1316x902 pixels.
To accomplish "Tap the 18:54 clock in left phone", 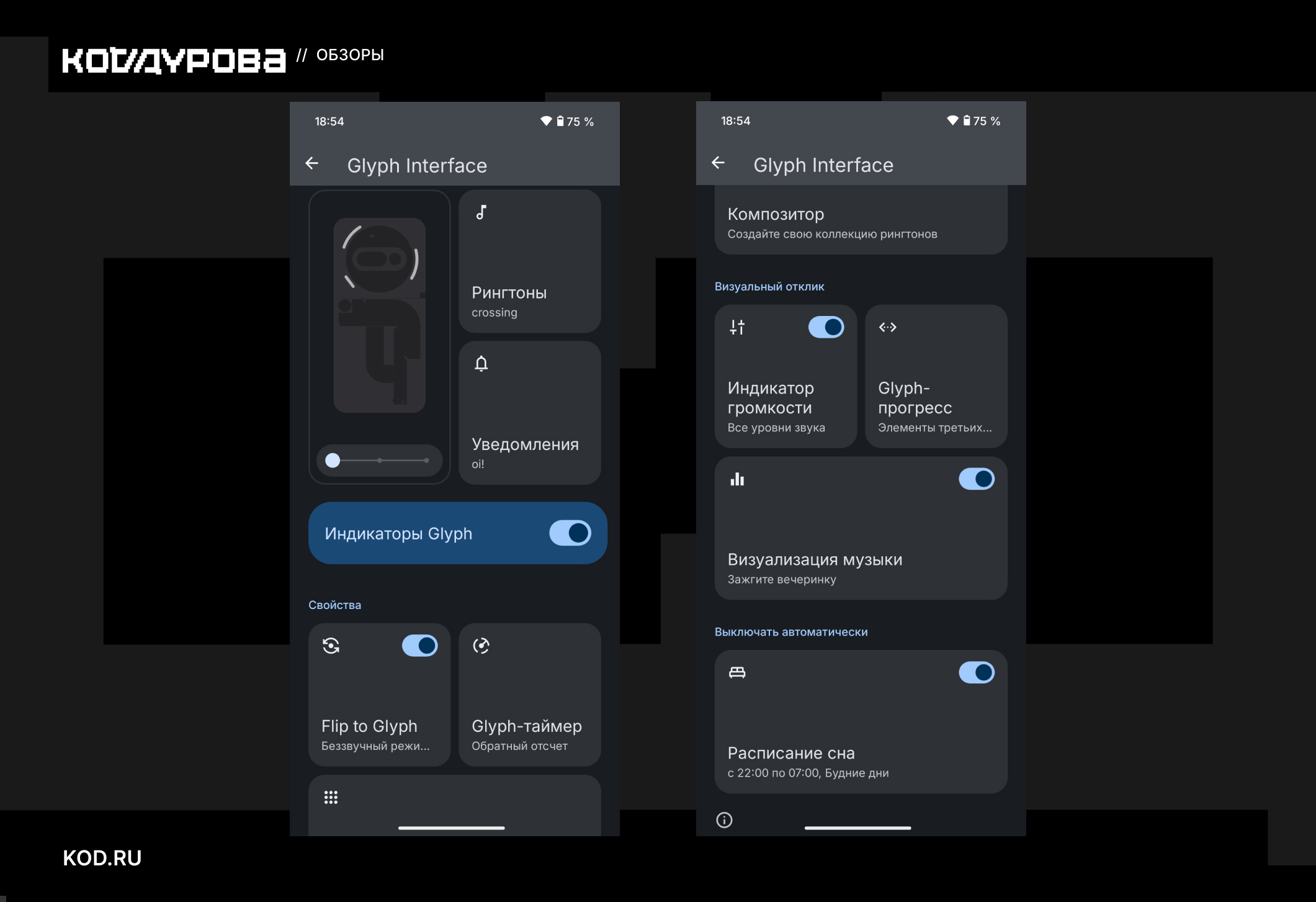I will coord(329,121).
